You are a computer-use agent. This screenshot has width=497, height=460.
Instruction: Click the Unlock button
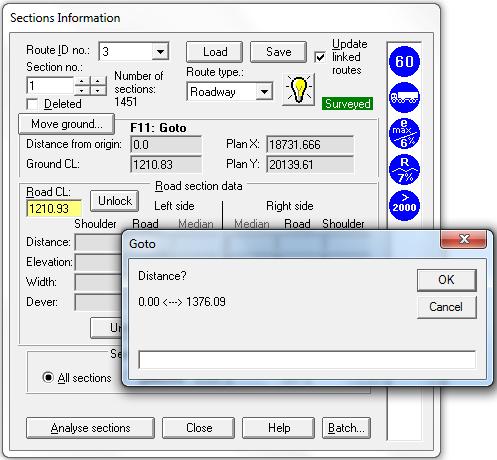click(x=115, y=201)
